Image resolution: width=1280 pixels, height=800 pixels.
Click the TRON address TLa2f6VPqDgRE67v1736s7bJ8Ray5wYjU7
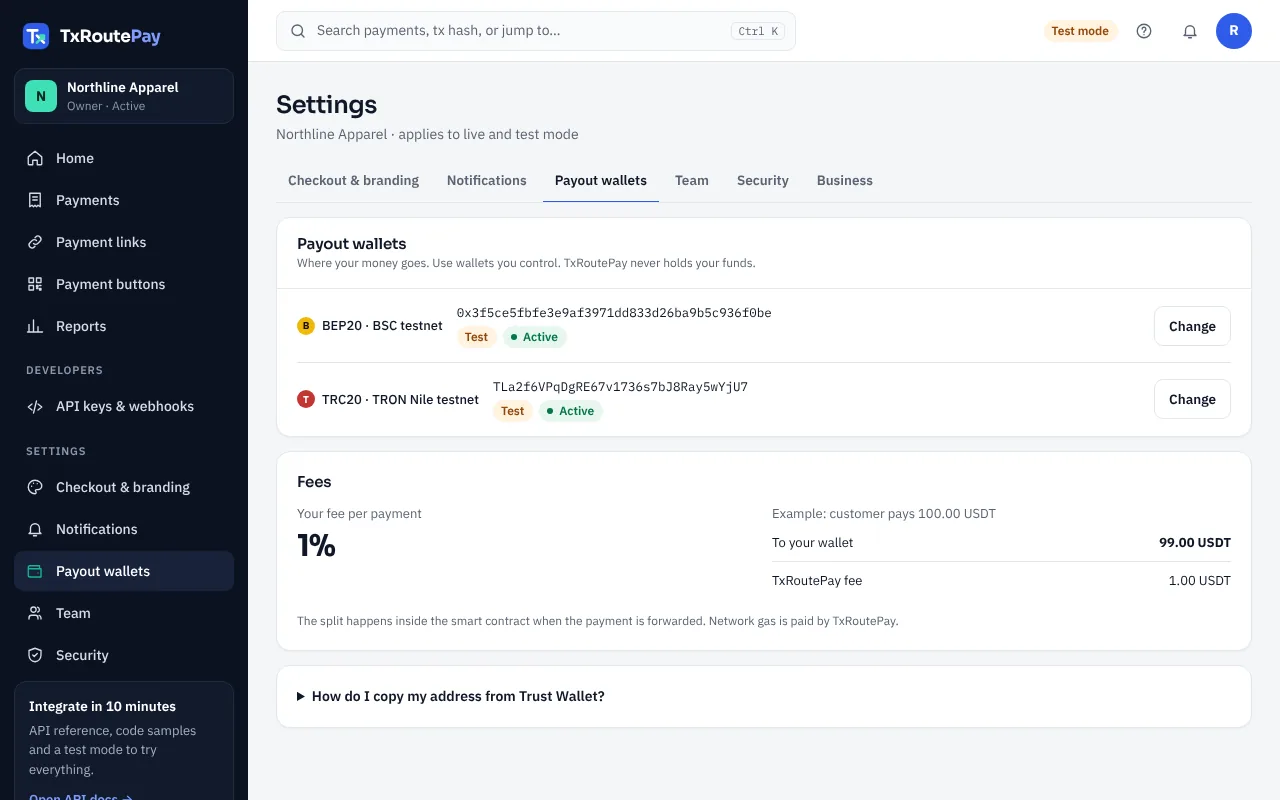620,387
